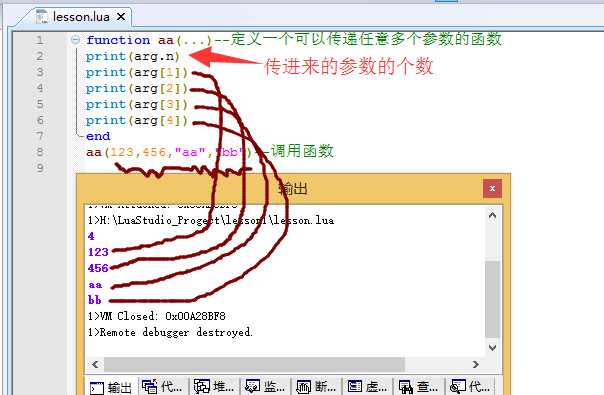Open the 虚... bottom tab
The height and width of the screenshot is (395, 604).
click(x=367, y=386)
